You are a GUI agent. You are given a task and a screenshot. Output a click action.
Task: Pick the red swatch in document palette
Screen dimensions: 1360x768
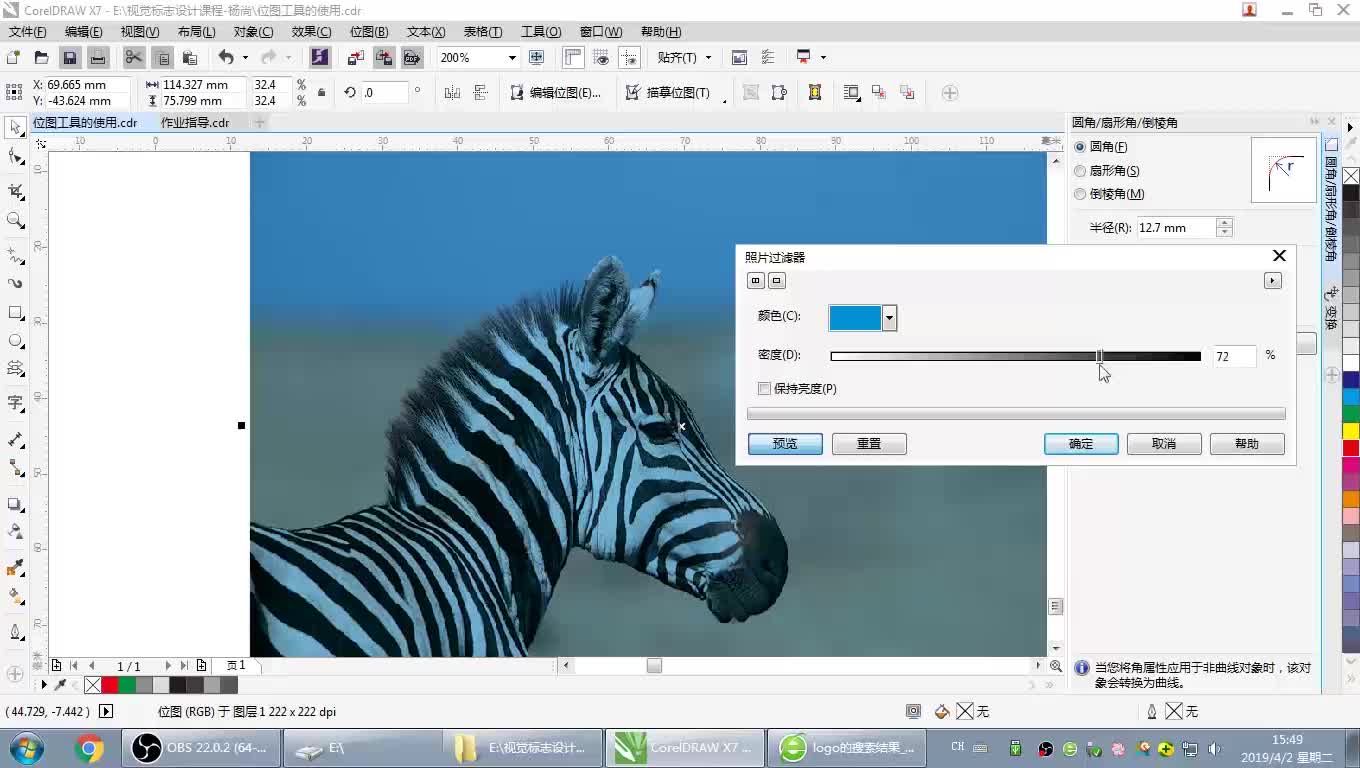coord(110,685)
